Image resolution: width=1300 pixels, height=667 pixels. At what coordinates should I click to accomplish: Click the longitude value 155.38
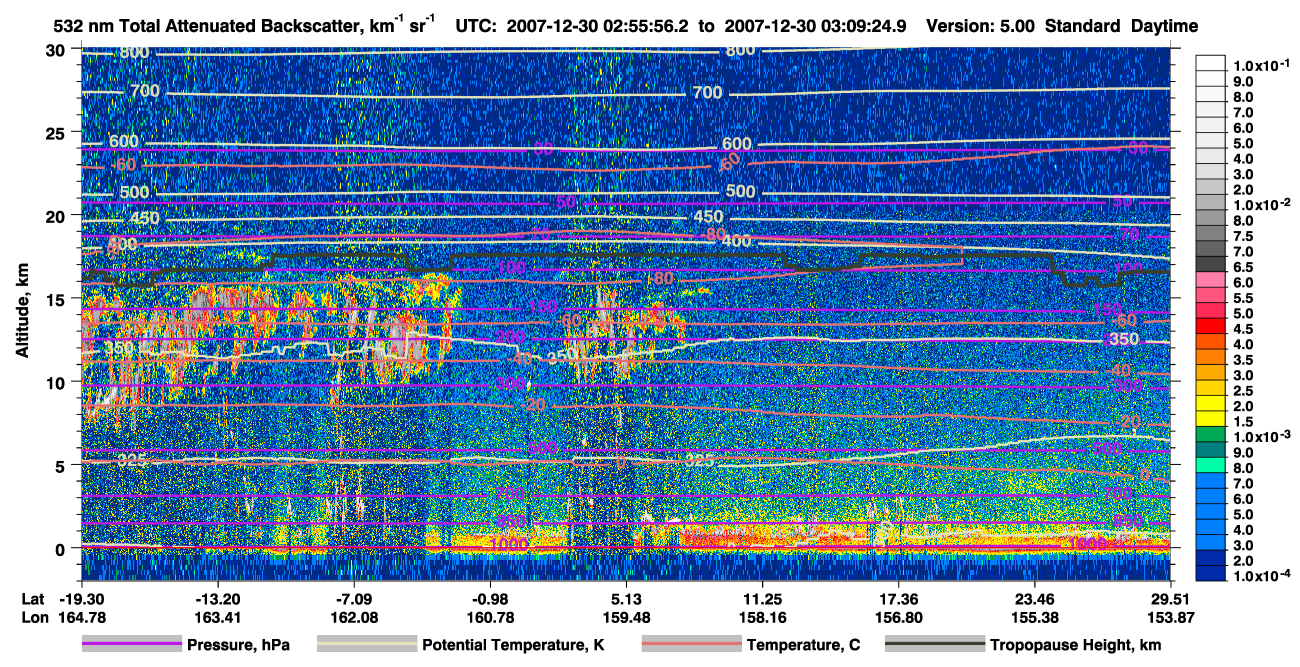point(1035,617)
